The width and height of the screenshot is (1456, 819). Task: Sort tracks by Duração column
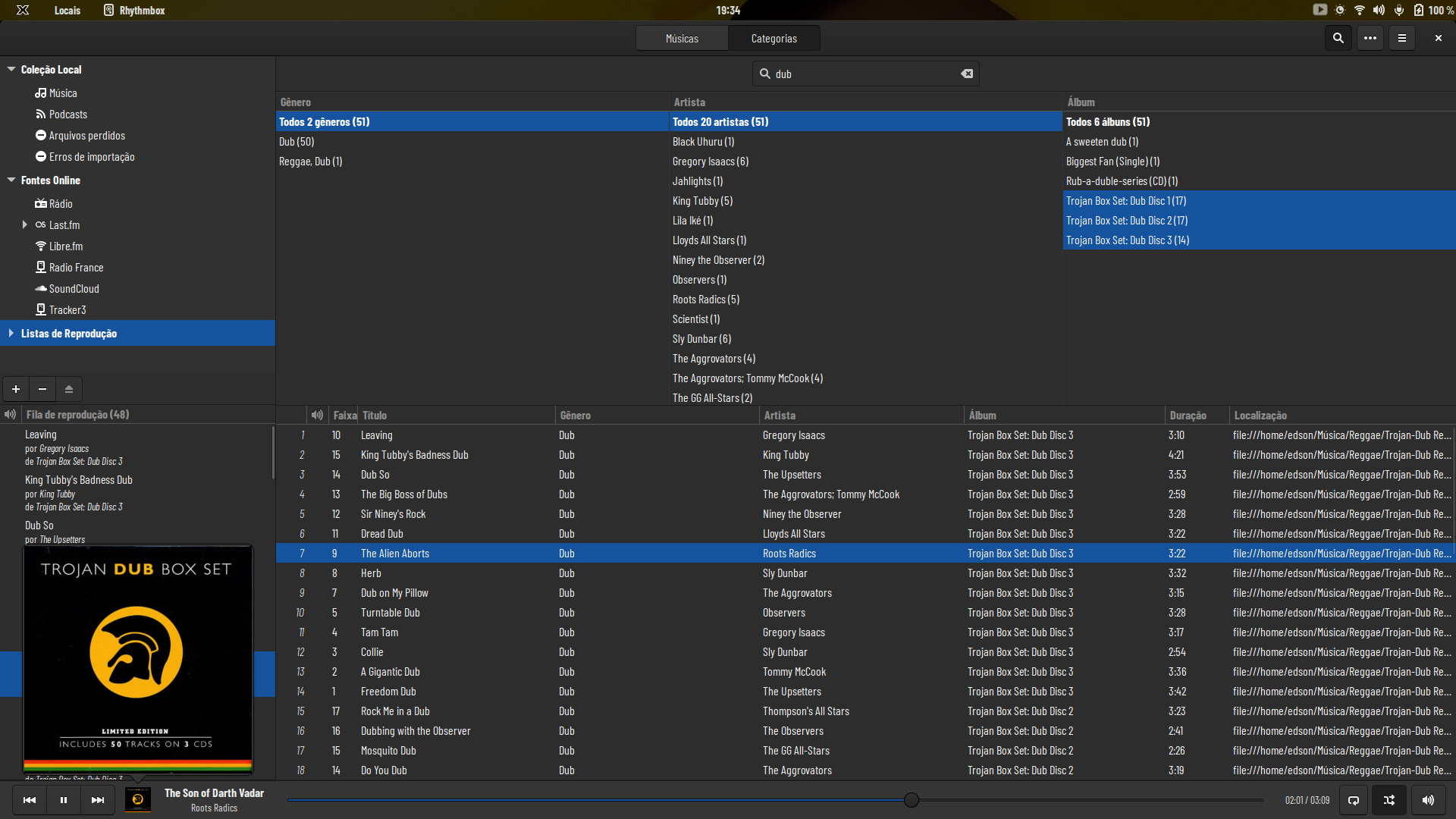coord(1197,416)
